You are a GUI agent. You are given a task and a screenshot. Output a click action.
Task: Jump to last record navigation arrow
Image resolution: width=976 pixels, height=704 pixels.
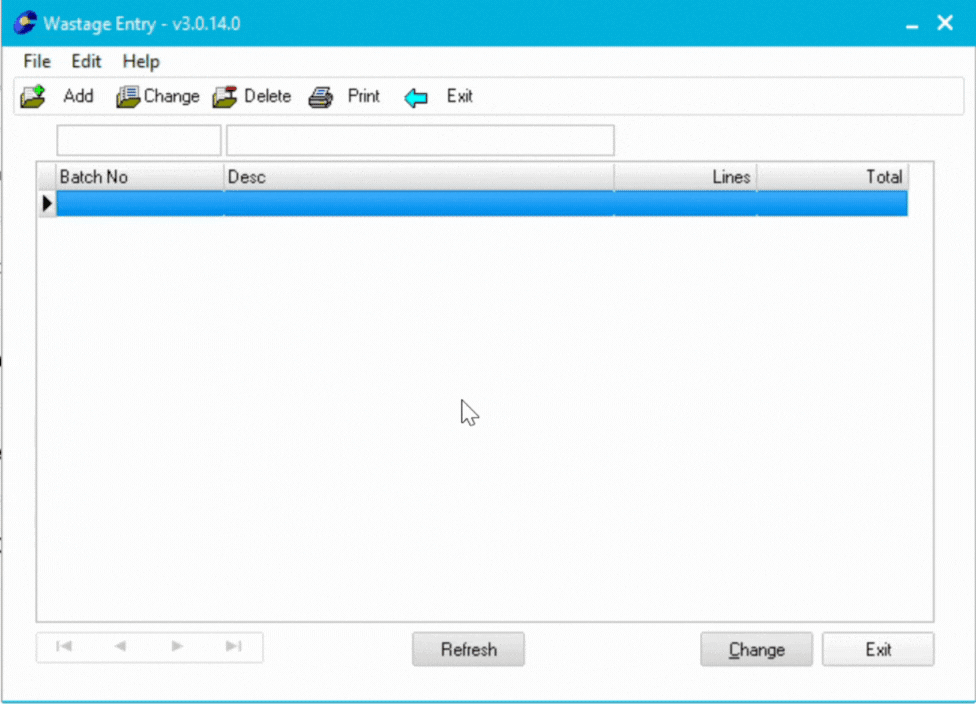(234, 647)
